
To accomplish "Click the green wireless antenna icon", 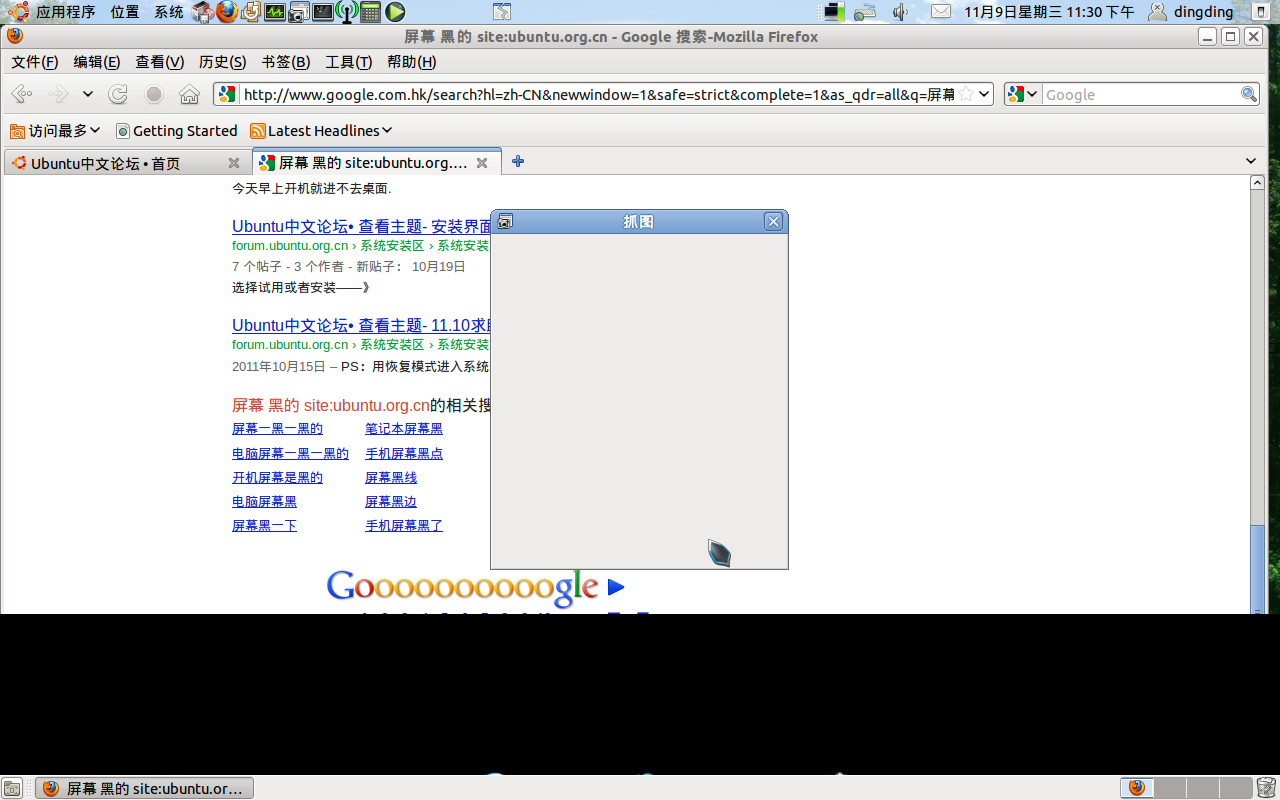I will pos(347,12).
